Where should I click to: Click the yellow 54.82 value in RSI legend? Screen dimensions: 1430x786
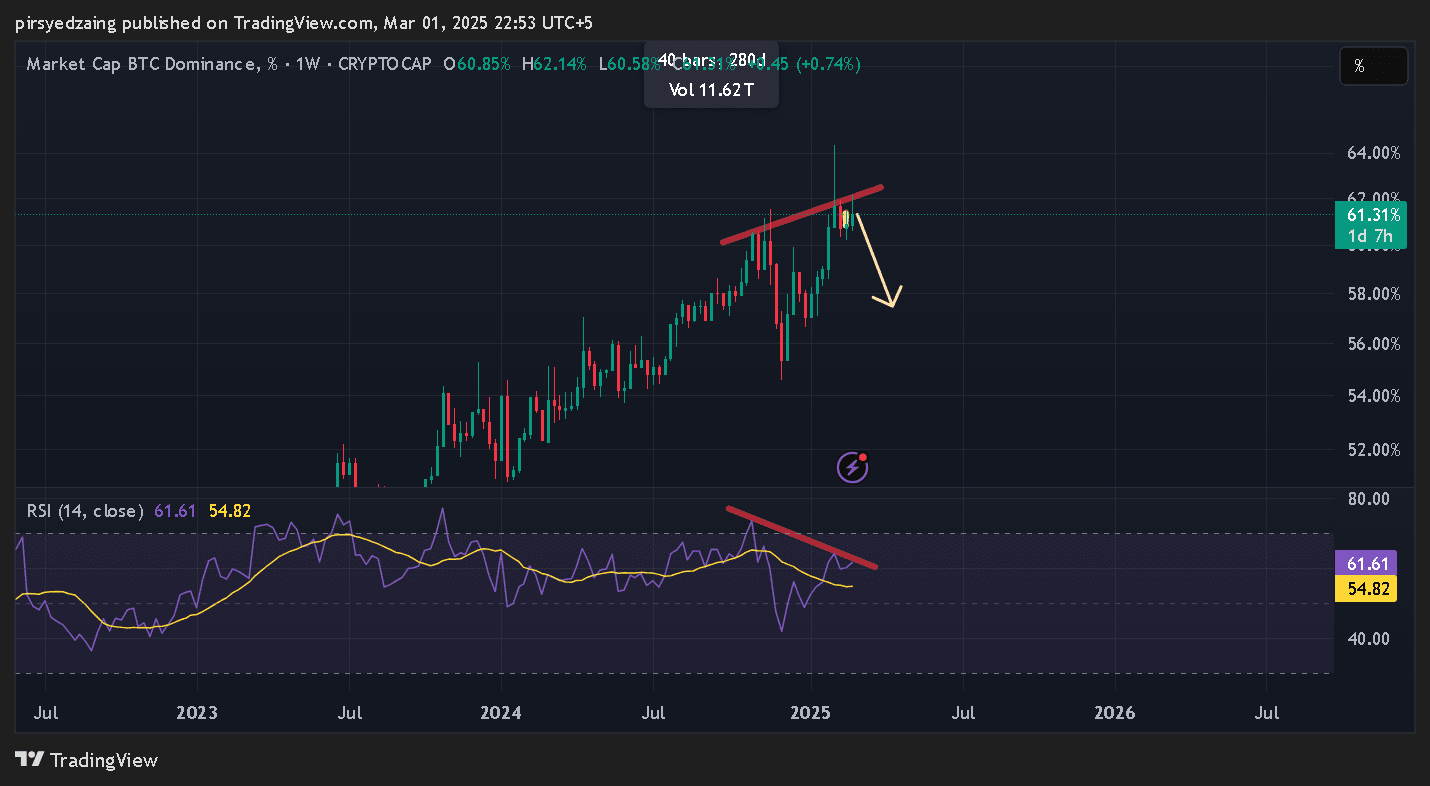pyautogui.click(x=229, y=511)
